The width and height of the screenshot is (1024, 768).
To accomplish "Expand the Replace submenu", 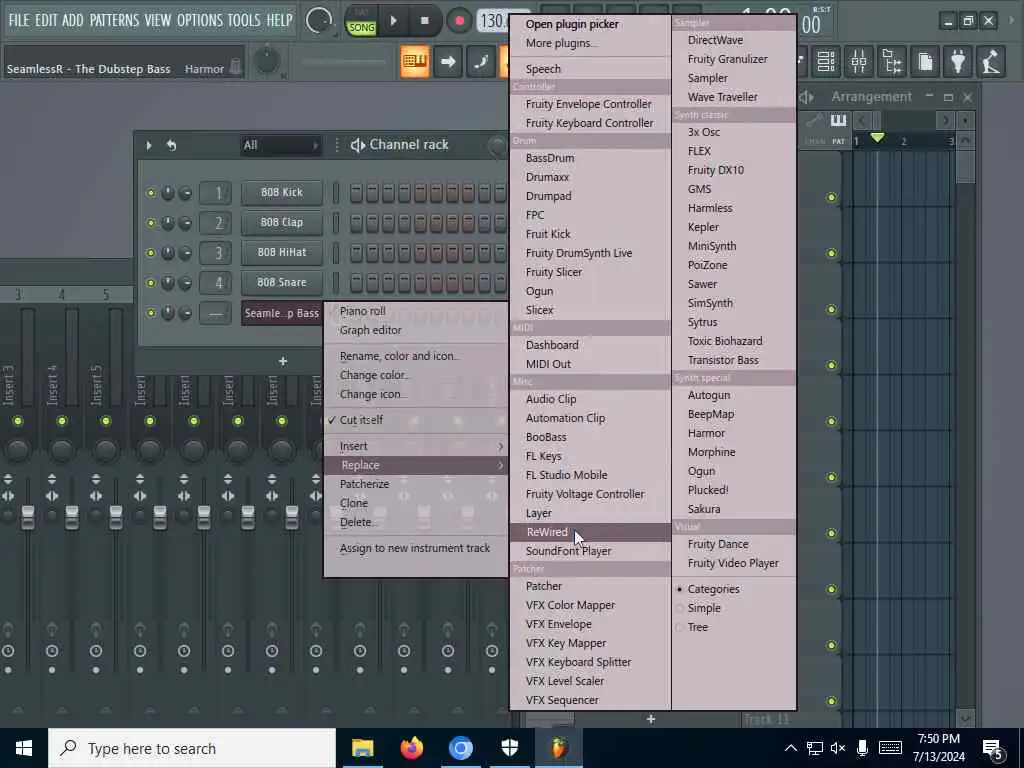I will (416, 466).
